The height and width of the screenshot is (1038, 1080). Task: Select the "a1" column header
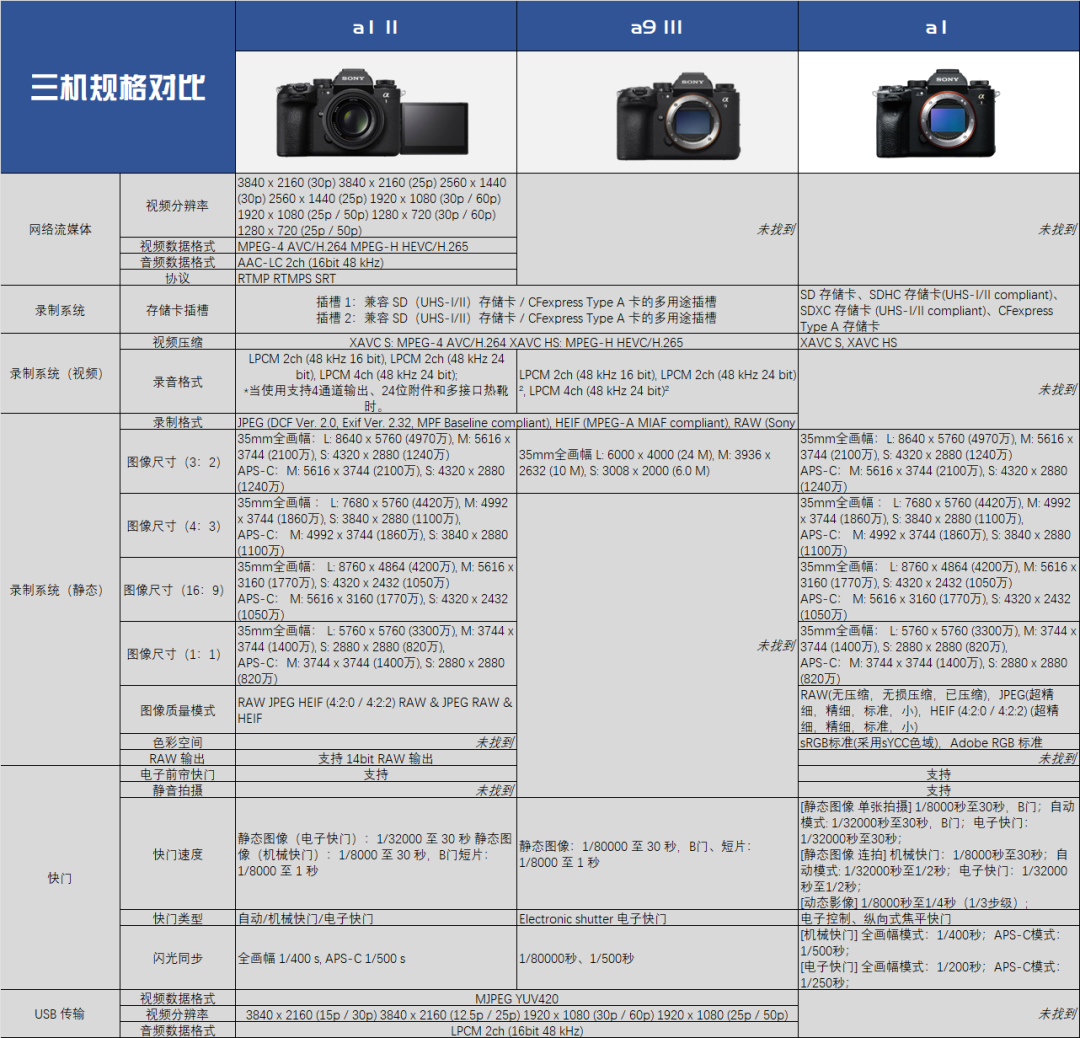(x=939, y=26)
